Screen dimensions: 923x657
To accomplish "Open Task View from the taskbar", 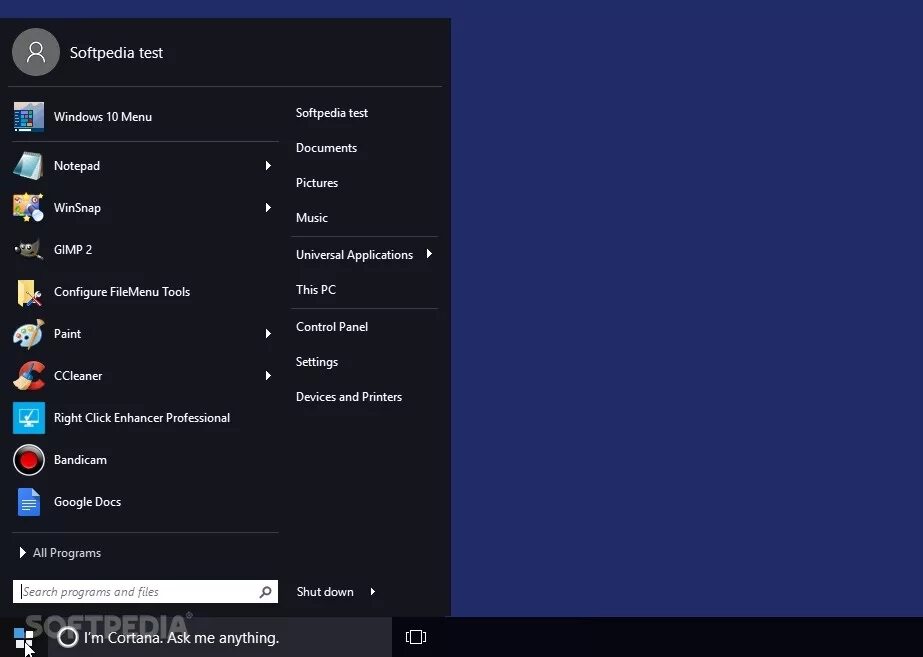I will pos(416,637).
